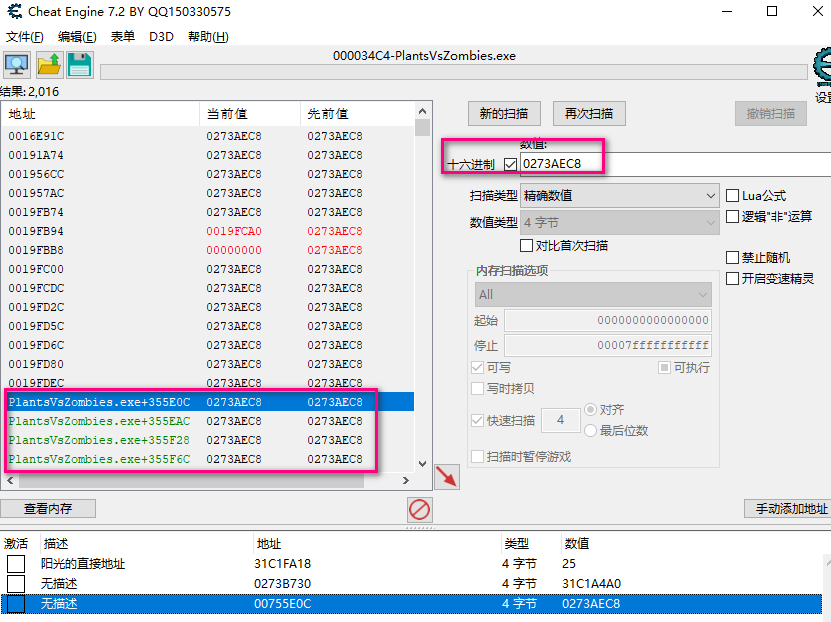Open the memory region All dropdown
The image size is (831, 622).
coord(593,295)
